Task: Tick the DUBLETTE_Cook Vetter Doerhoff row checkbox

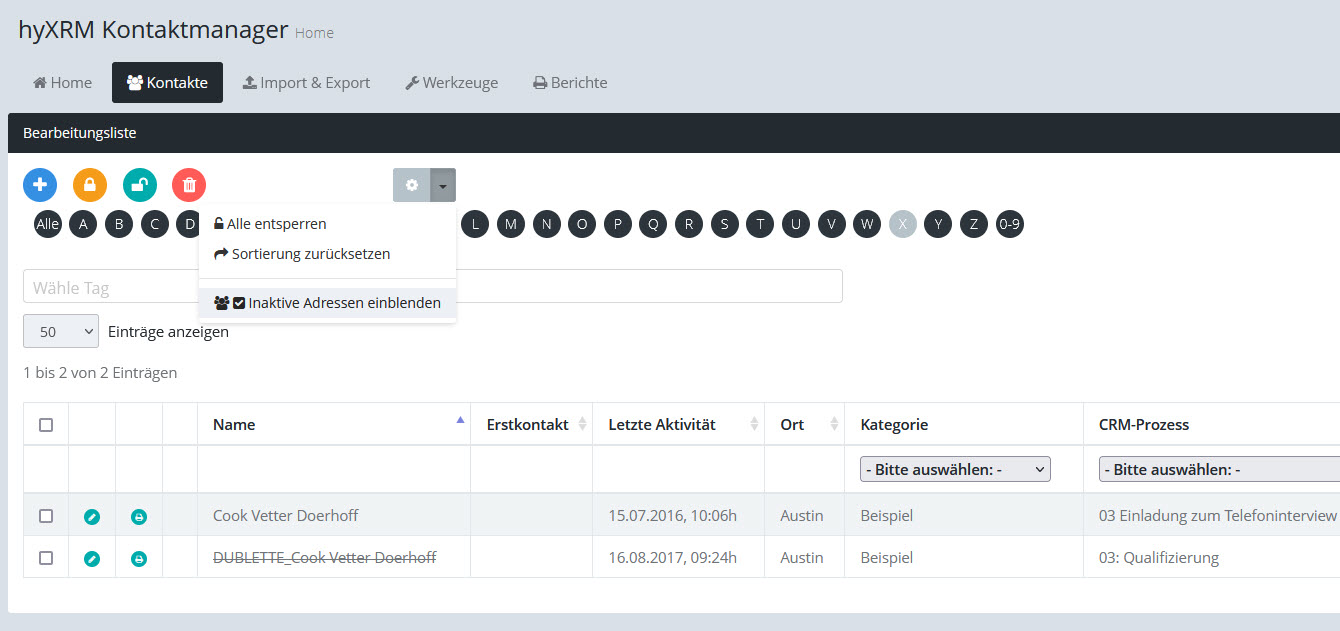Action: pos(46,558)
